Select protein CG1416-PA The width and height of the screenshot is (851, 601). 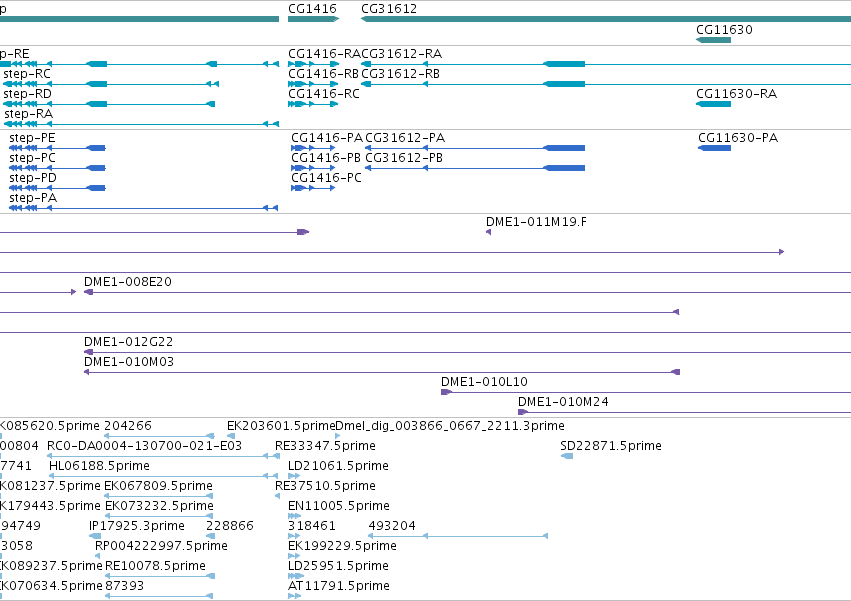tap(327, 138)
